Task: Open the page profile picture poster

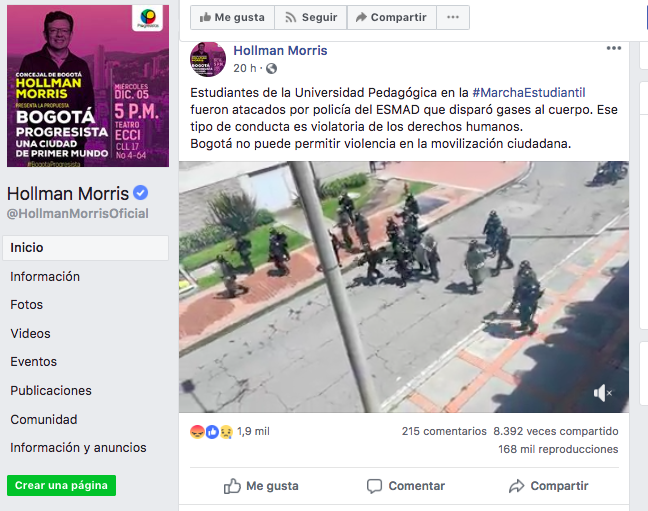Action: tap(88, 86)
